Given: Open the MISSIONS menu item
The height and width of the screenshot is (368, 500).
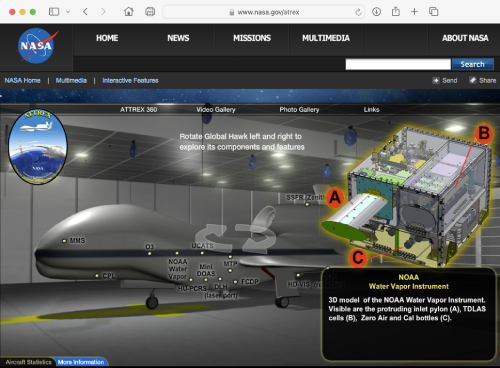Looking at the screenshot, I should [x=252, y=38].
